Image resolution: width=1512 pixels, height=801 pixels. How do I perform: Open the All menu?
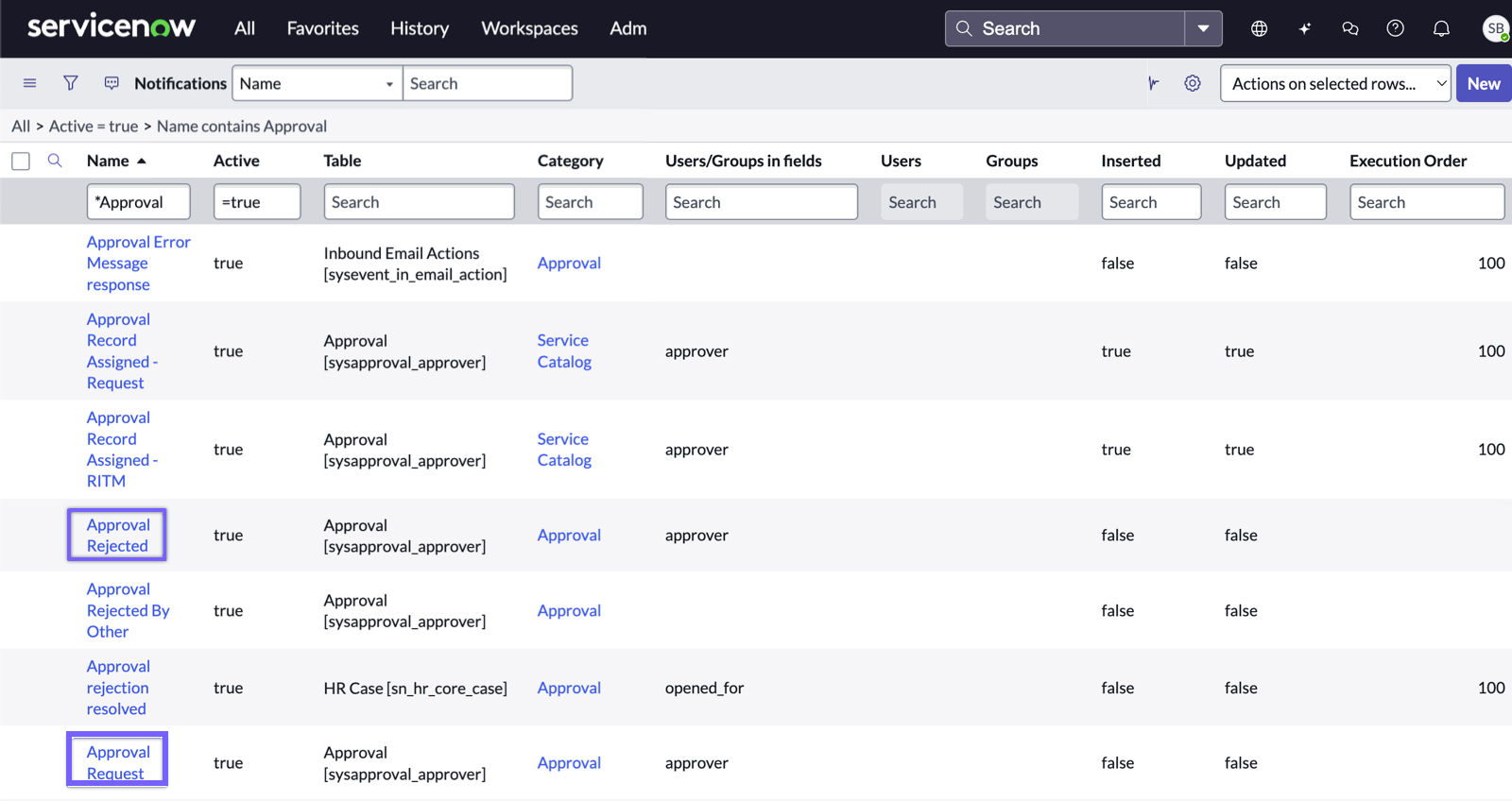(245, 28)
